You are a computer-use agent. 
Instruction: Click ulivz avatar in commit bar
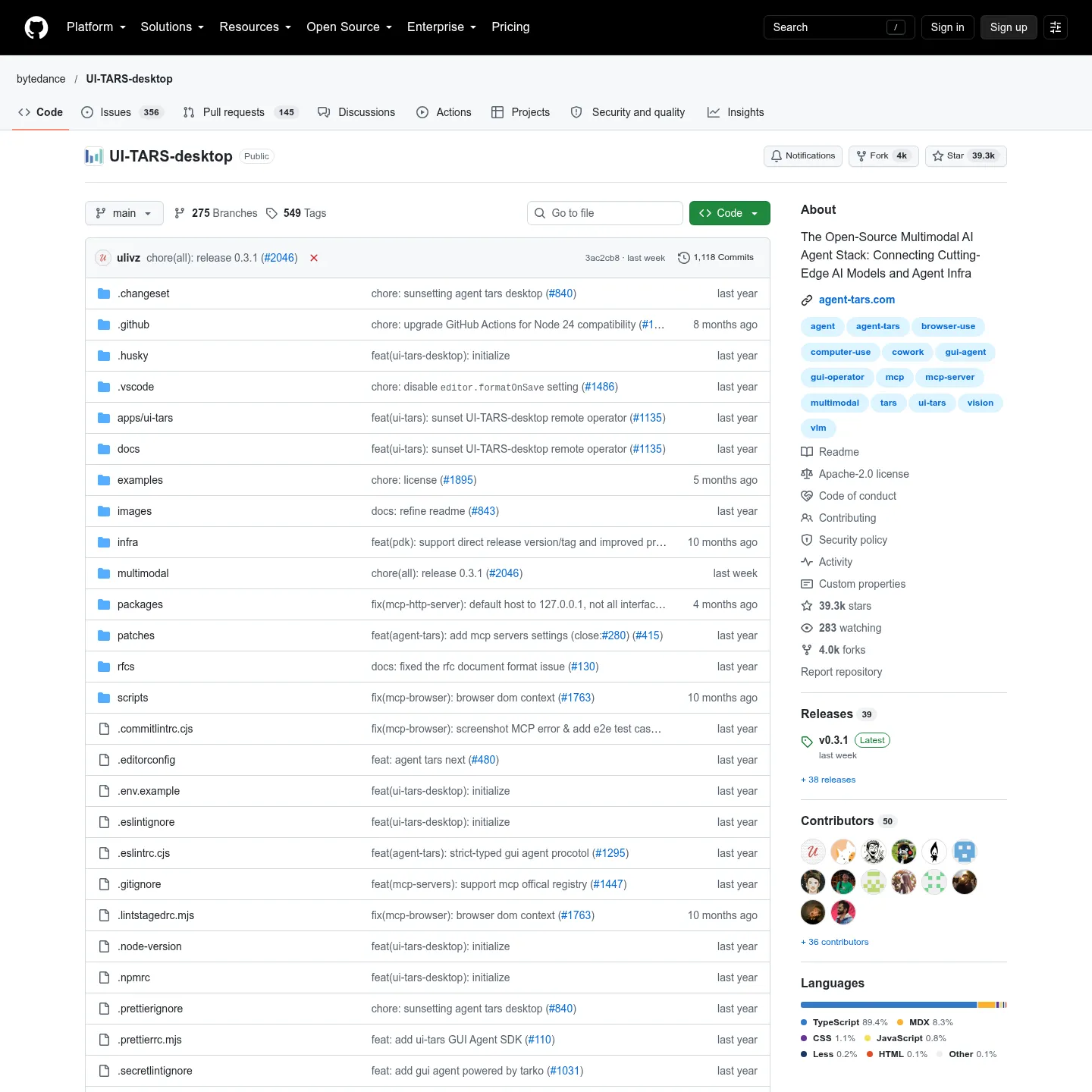pyautogui.click(x=103, y=258)
